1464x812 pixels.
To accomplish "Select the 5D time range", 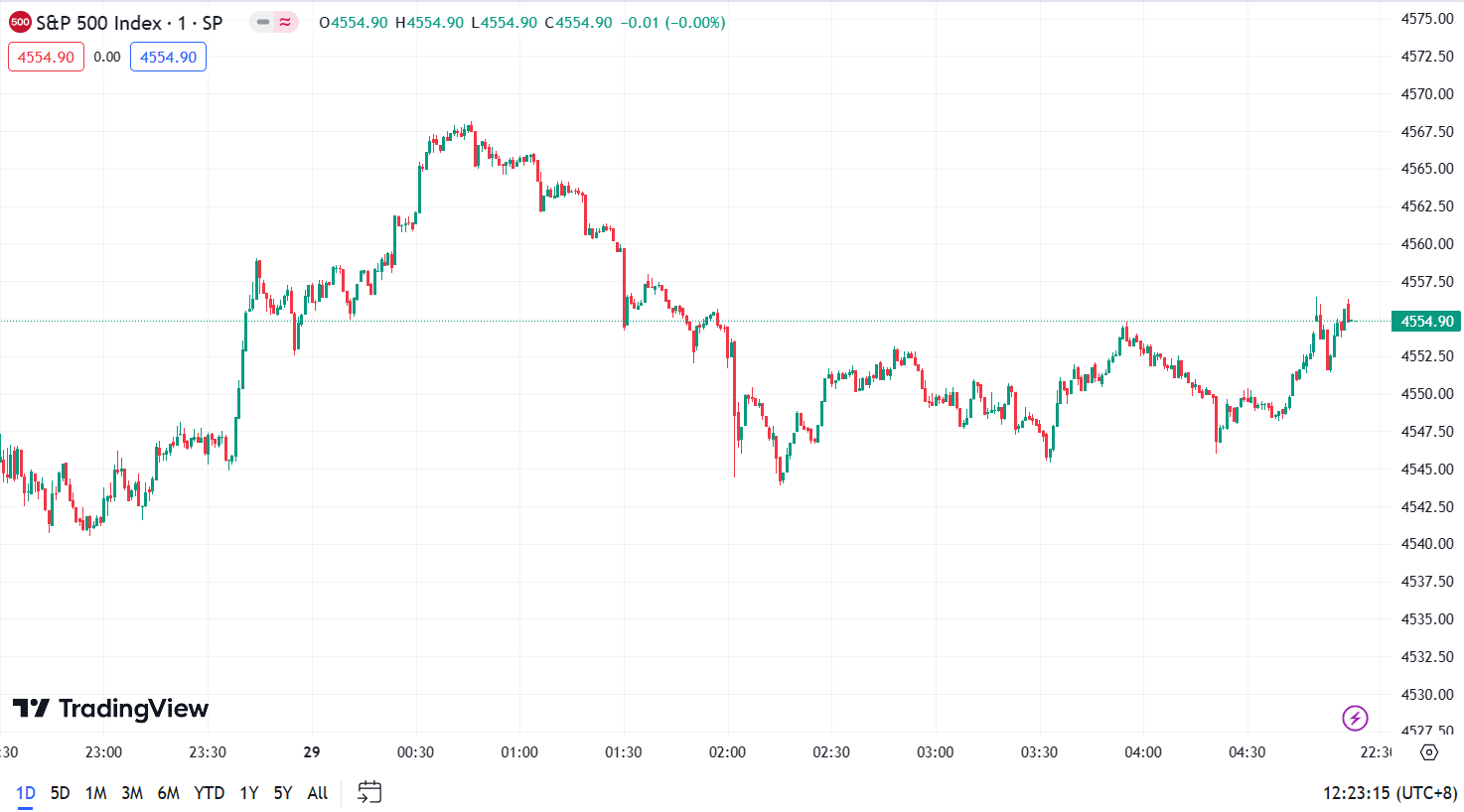I will (60, 792).
